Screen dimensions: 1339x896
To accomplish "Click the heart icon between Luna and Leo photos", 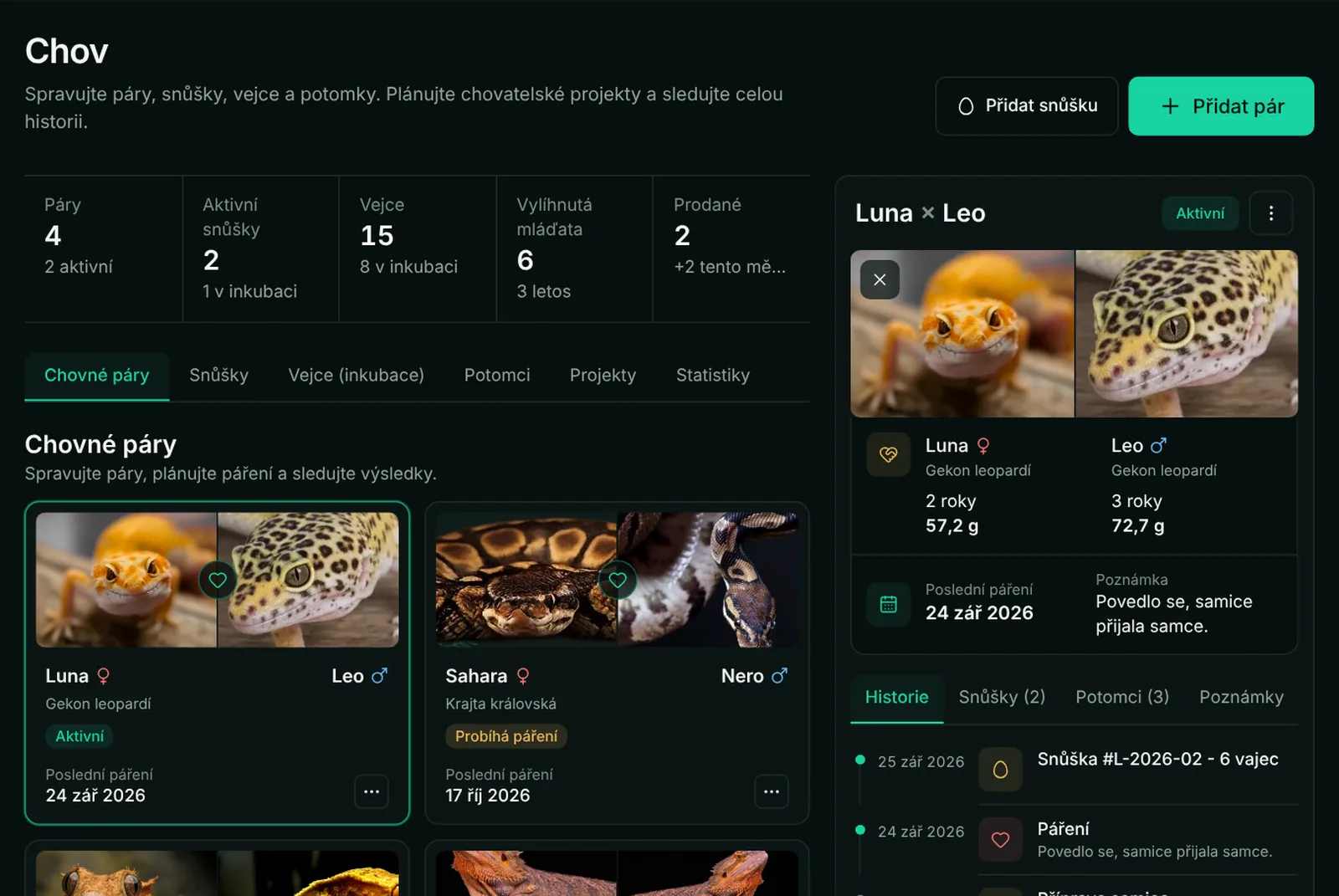I will coord(218,580).
